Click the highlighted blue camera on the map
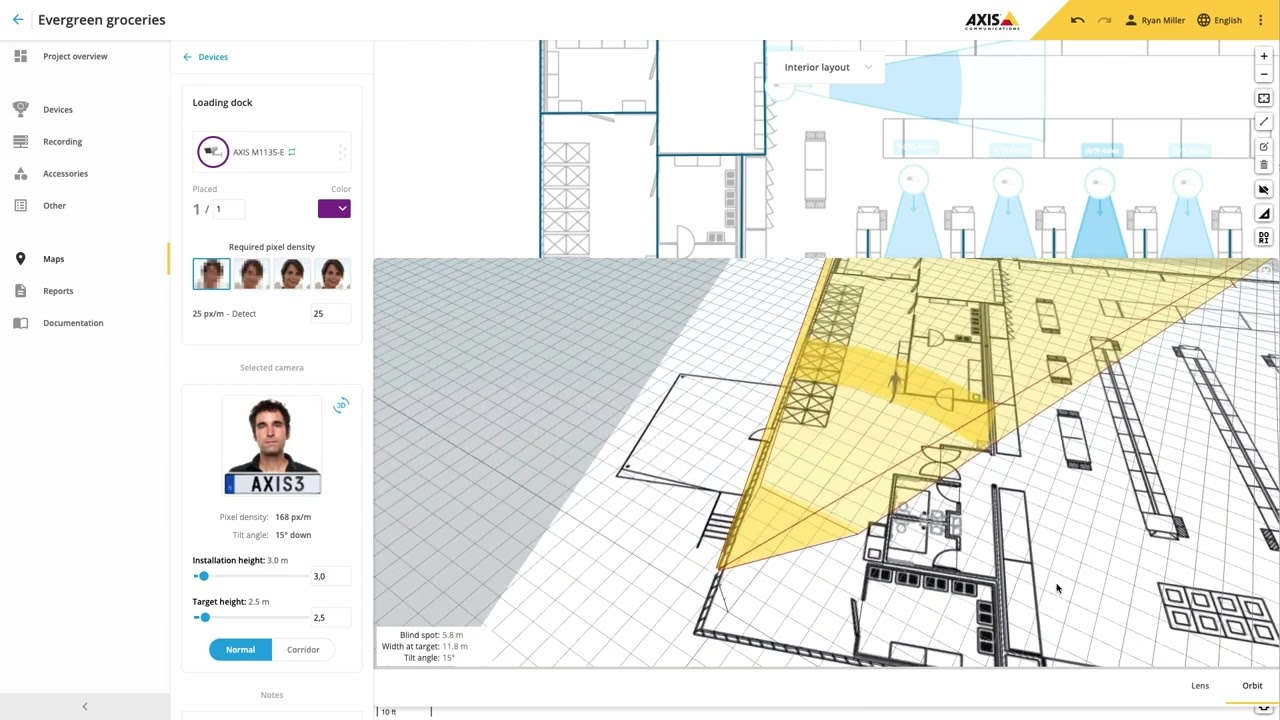 point(1099,182)
